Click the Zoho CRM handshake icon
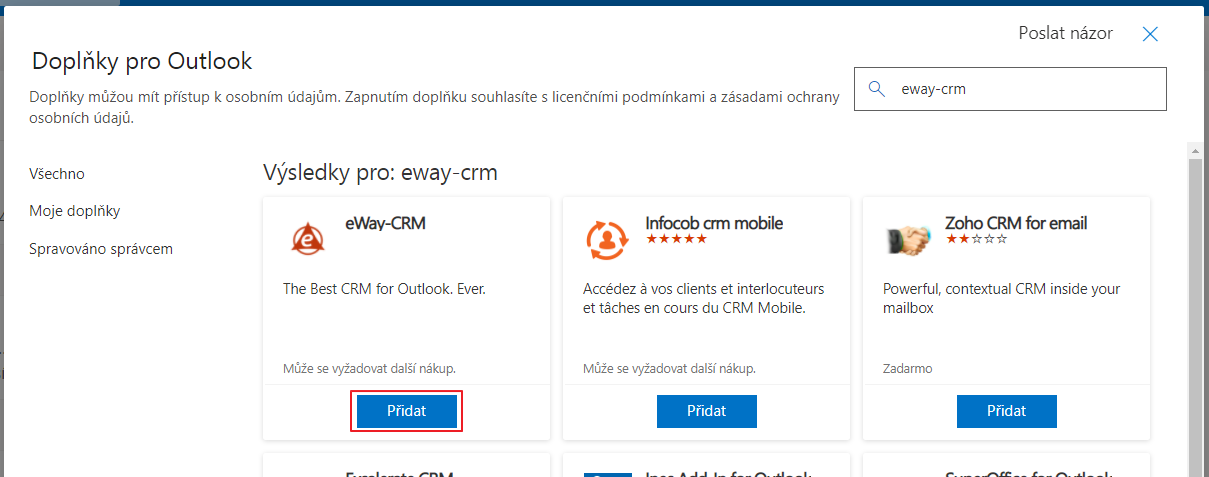 point(907,239)
